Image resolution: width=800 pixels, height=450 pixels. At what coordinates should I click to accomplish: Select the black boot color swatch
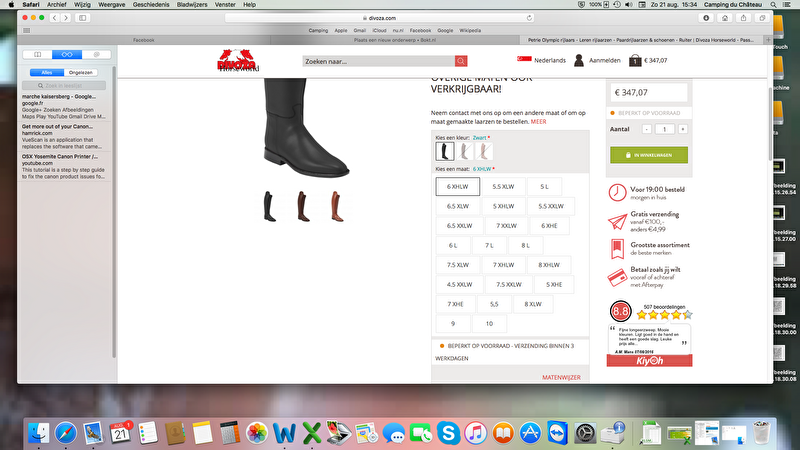coord(445,151)
